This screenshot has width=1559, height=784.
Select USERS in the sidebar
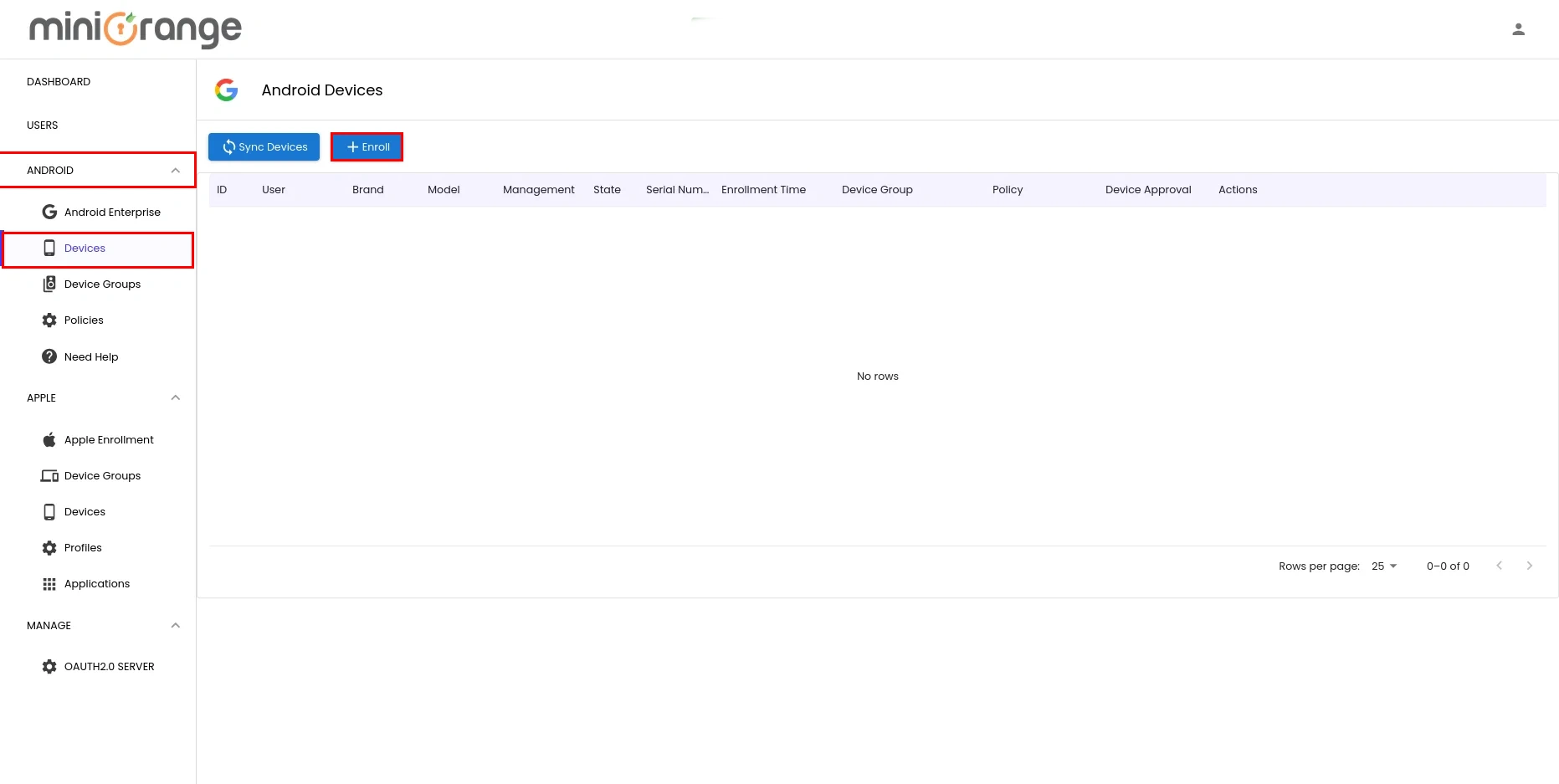pos(43,125)
